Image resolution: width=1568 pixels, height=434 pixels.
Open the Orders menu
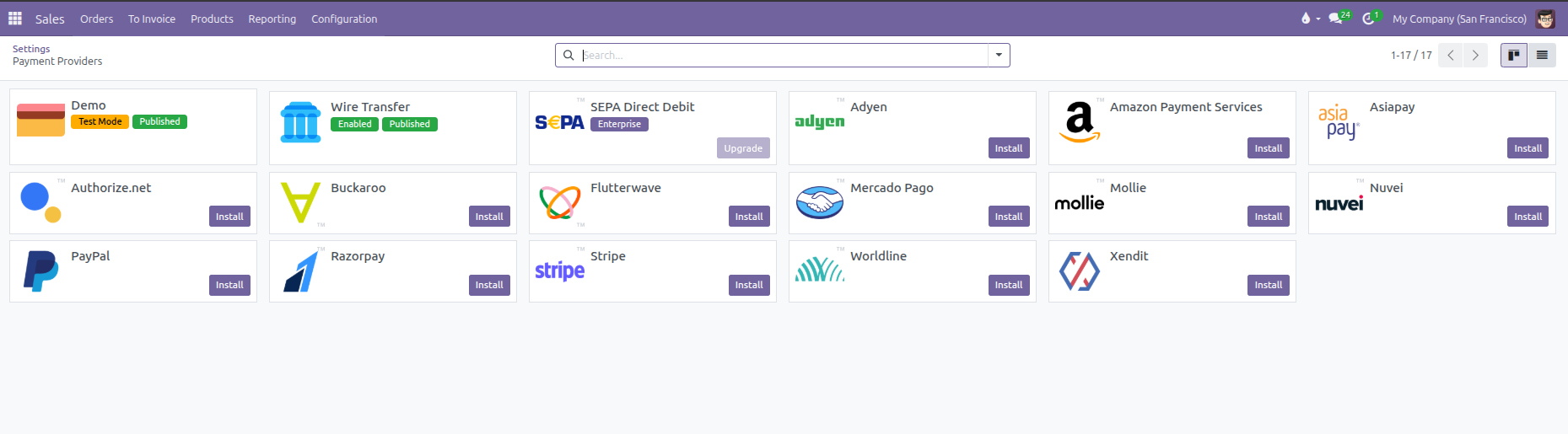[96, 19]
